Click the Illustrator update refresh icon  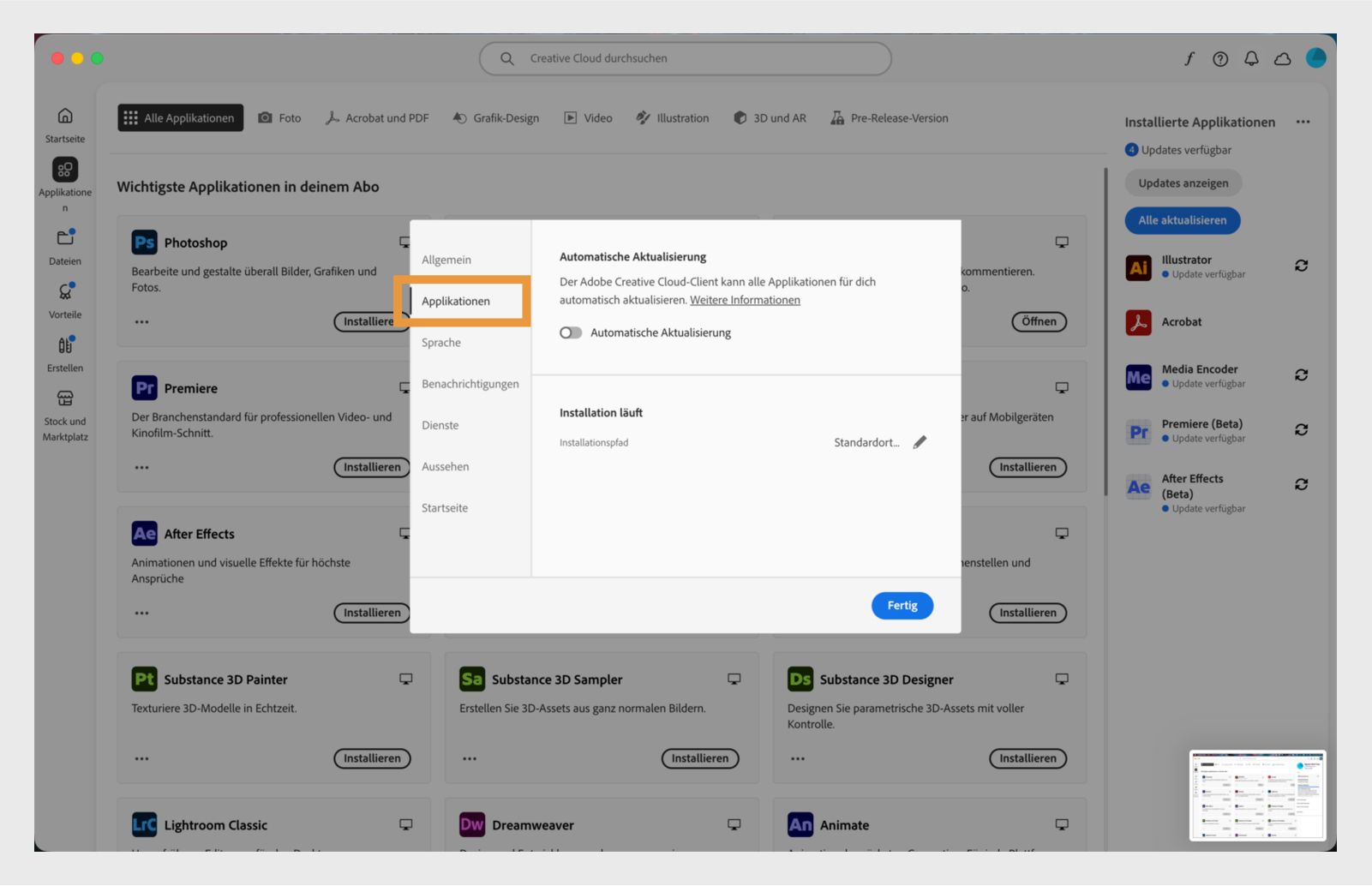pos(1301,266)
